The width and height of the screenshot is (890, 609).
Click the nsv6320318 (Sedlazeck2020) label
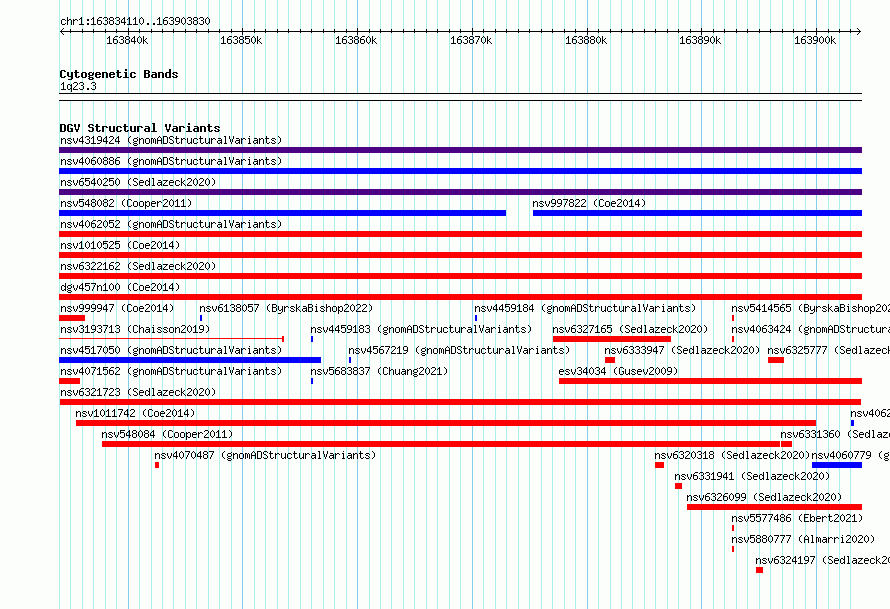click(x=732, y=455)
